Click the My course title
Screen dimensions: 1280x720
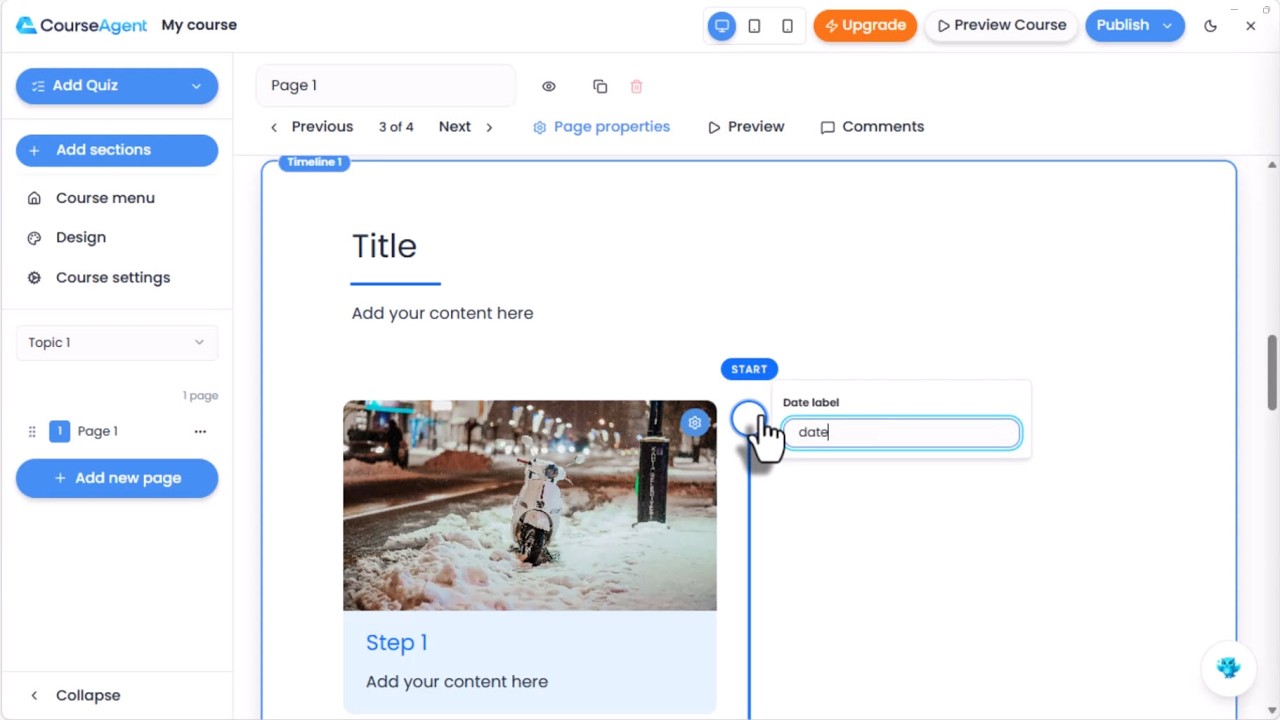click(199, 25)
